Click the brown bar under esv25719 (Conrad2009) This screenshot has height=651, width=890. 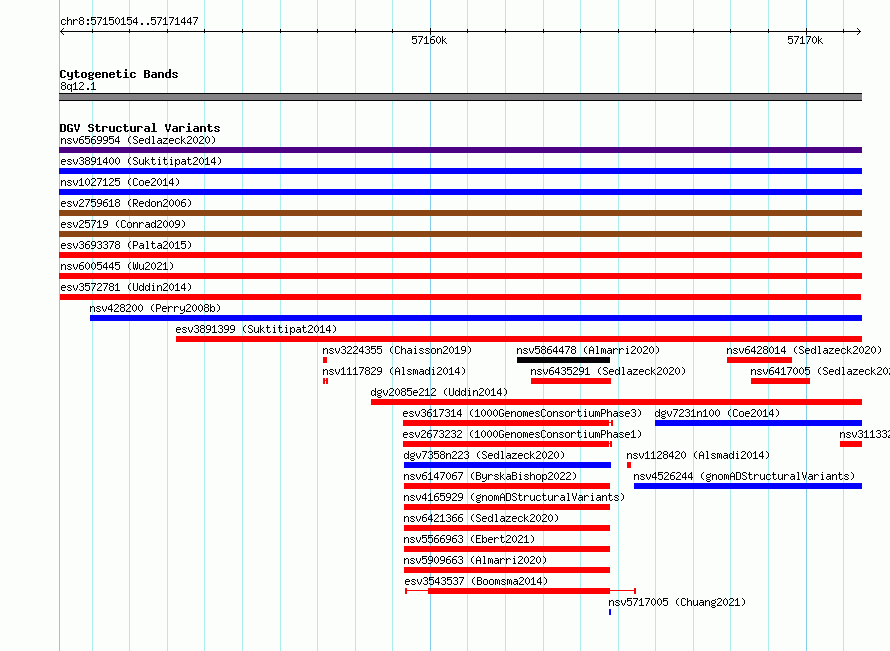point(460,234)
